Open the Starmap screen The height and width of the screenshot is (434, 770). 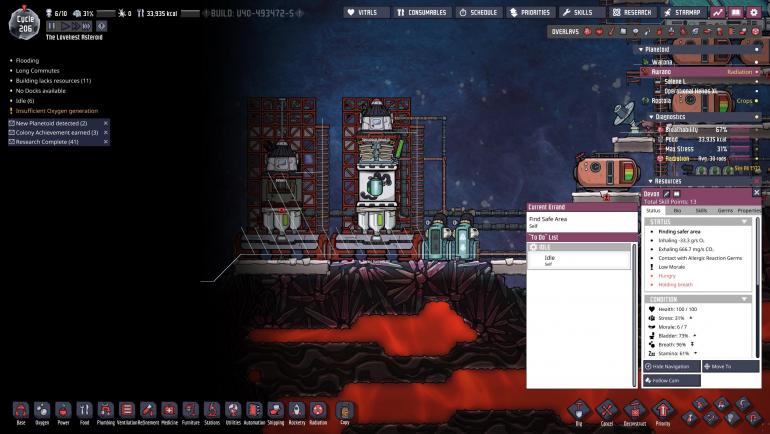(683, 12)
